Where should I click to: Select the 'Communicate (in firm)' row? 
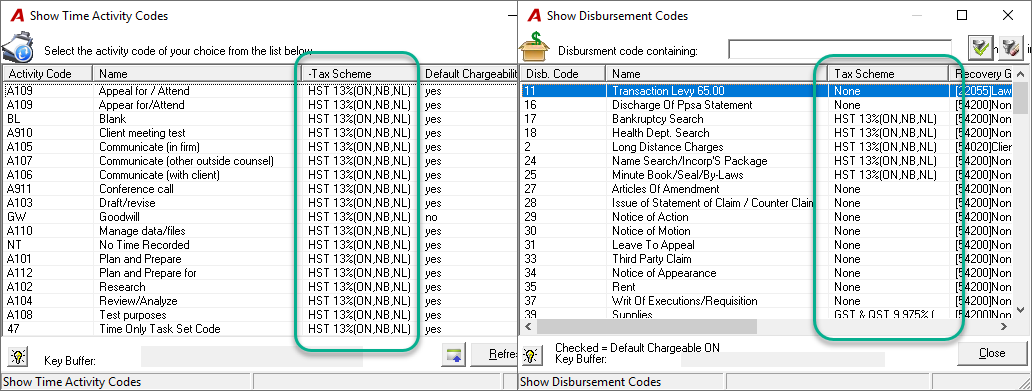pyautogui.click(x=261, y=147)
